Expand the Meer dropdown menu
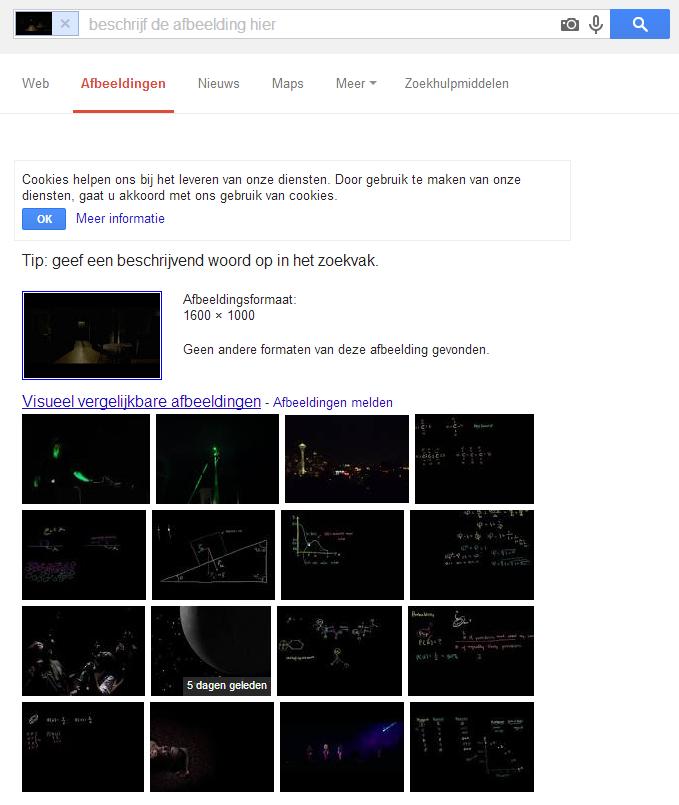Screen dimensions: 679x805 point(355,84)
